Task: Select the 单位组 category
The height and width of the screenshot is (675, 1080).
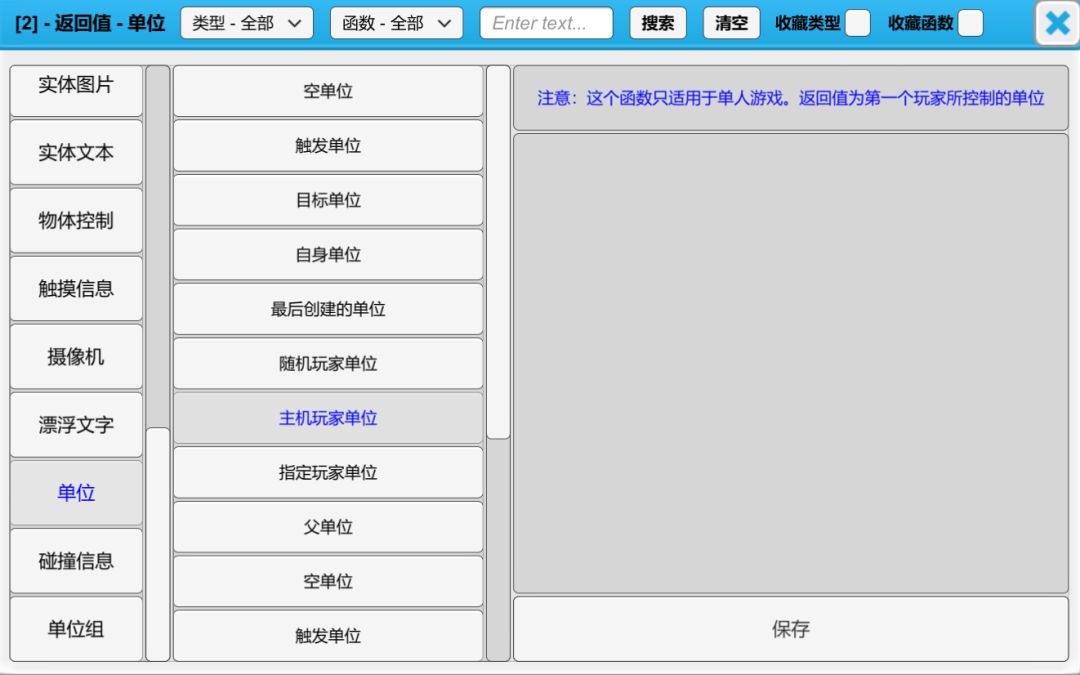Action: (x=76, y=629)
